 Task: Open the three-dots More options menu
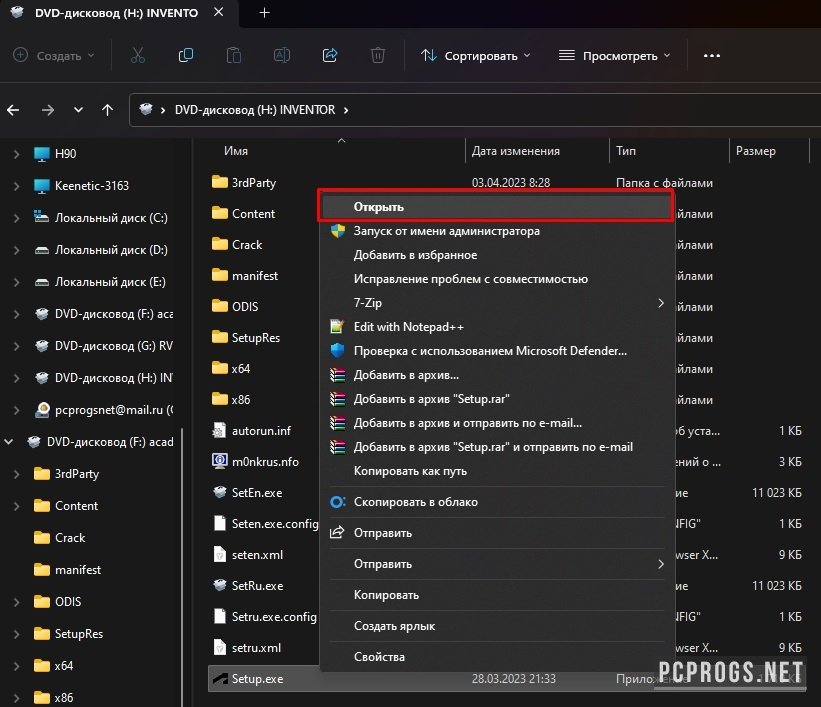(x=712, y=56)
